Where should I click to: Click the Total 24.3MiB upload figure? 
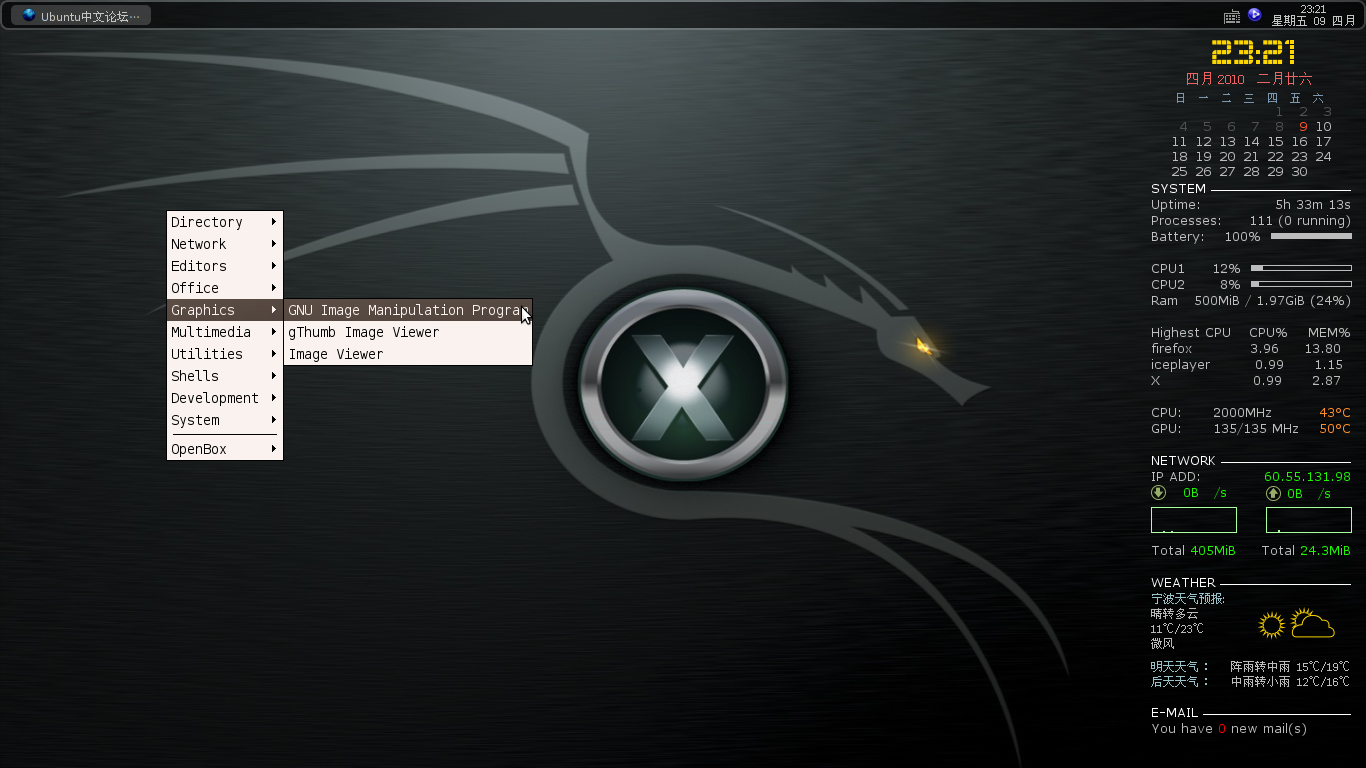pos(1306,551)
